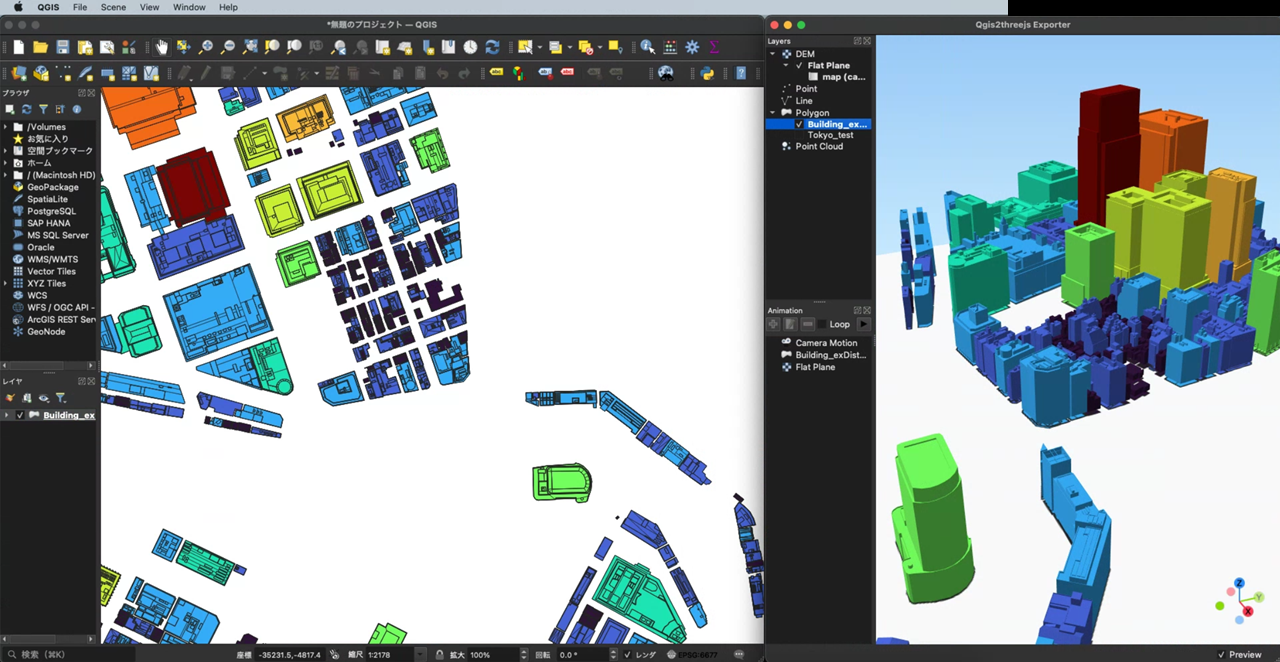This screenshot has height=662, width=1280.
Task: Click coordinate axes gizmo in 3D preview
Action: click(1240, 600)
